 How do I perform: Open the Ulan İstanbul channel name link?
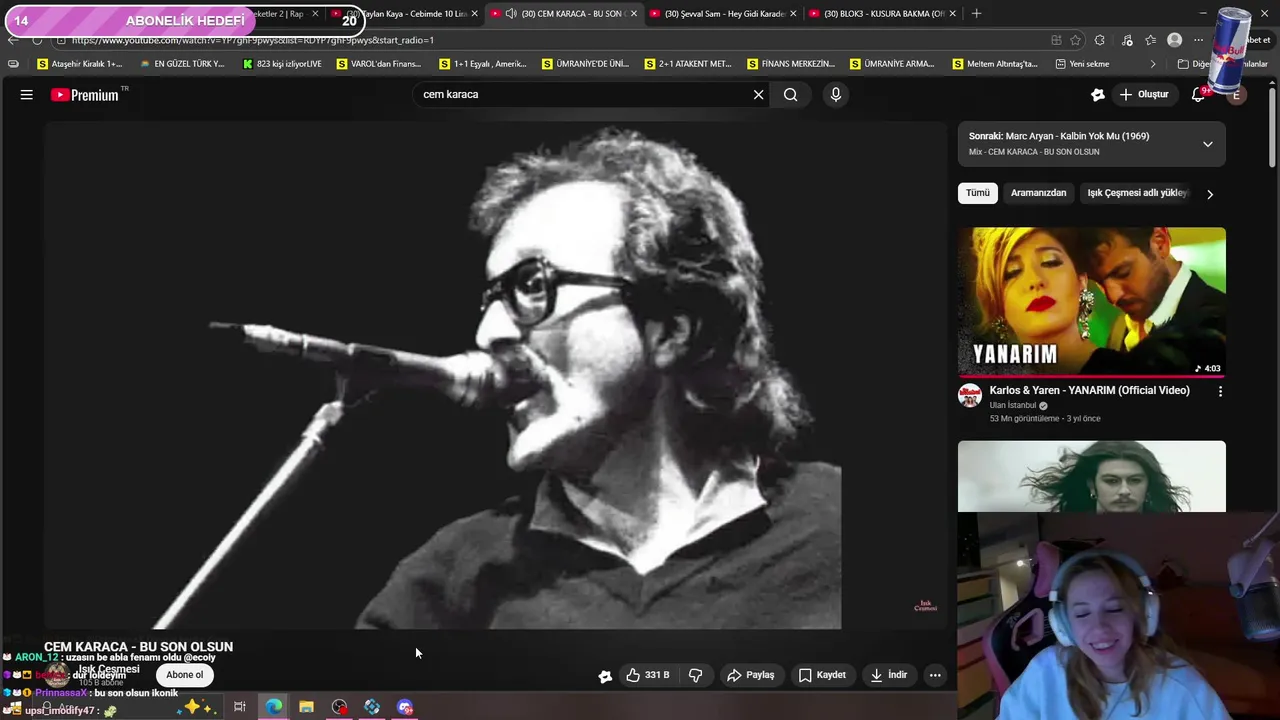click(1013, 406)
